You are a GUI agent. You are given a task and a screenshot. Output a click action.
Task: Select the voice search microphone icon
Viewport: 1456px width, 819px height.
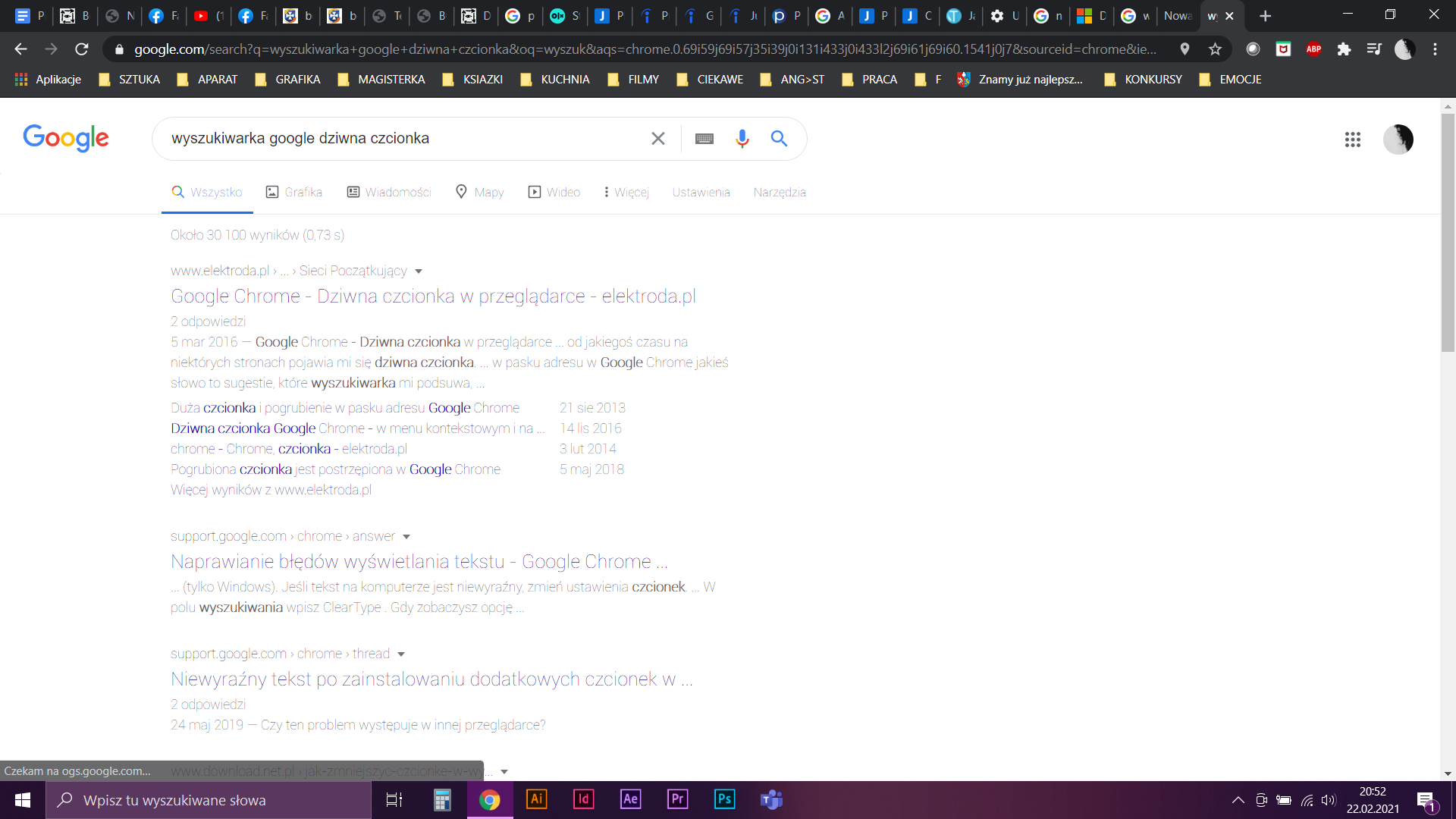pyautogui.click(x=742, y=138)
